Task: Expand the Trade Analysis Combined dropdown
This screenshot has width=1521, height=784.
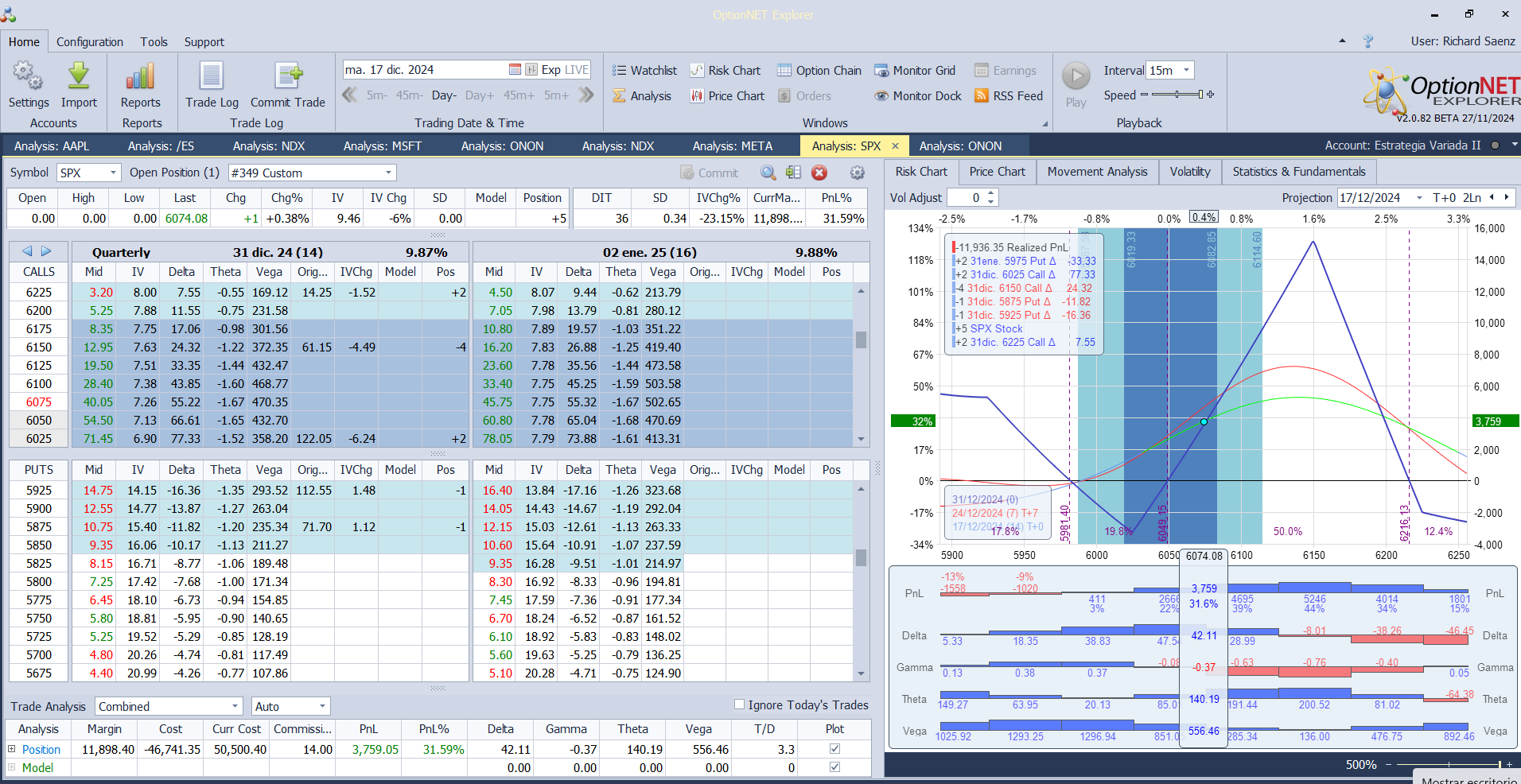Action: 235,706
